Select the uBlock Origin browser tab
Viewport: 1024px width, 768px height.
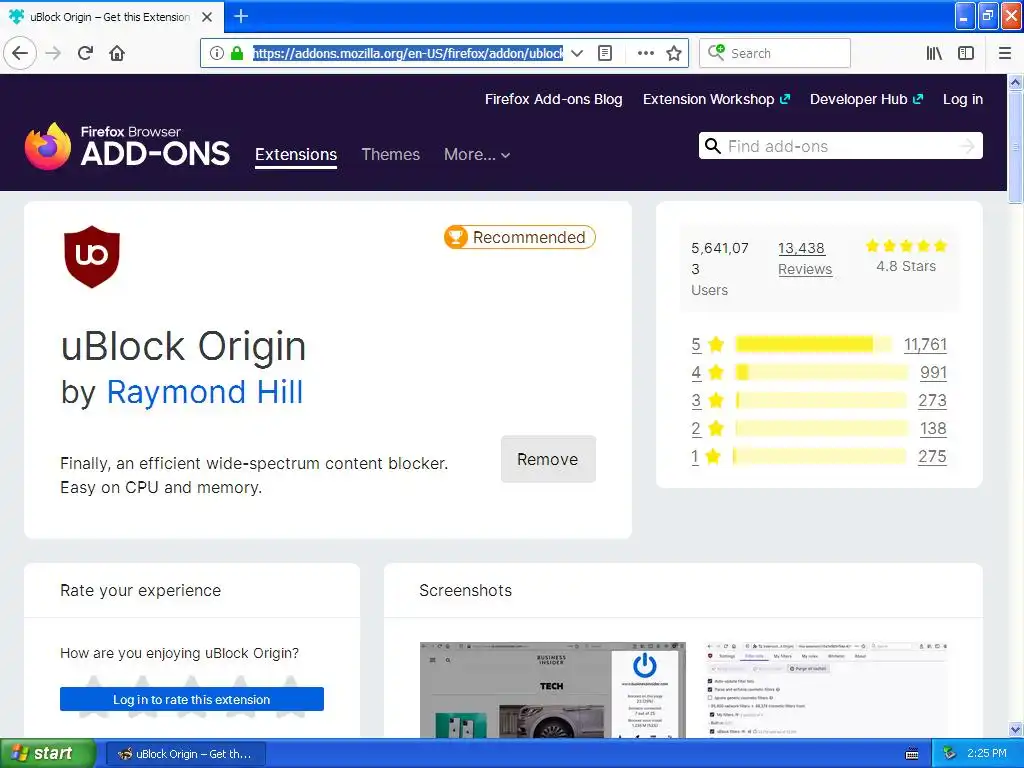pyautogui.click(x=111, y=17)
